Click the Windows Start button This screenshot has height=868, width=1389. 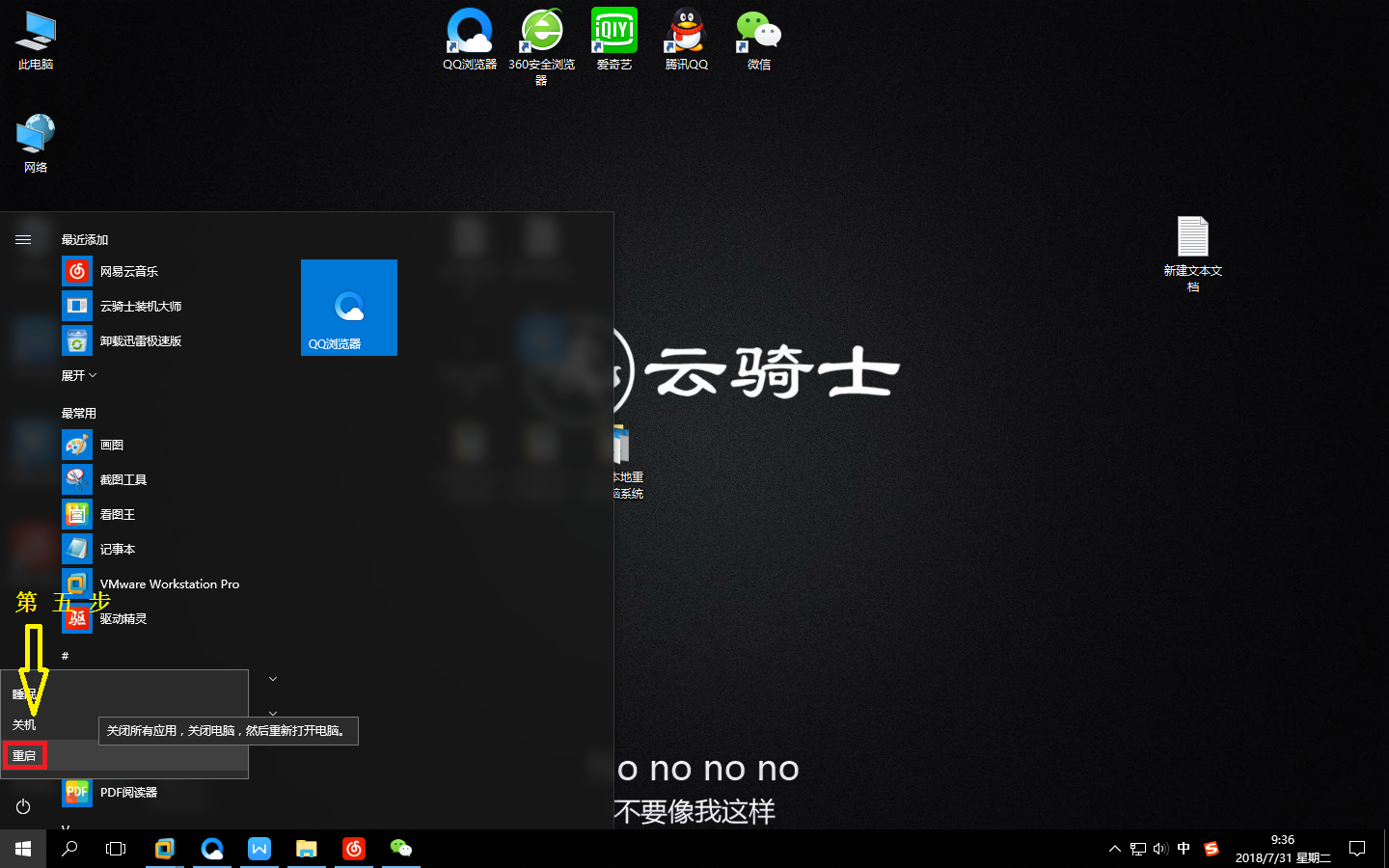[x=23, y=849]
